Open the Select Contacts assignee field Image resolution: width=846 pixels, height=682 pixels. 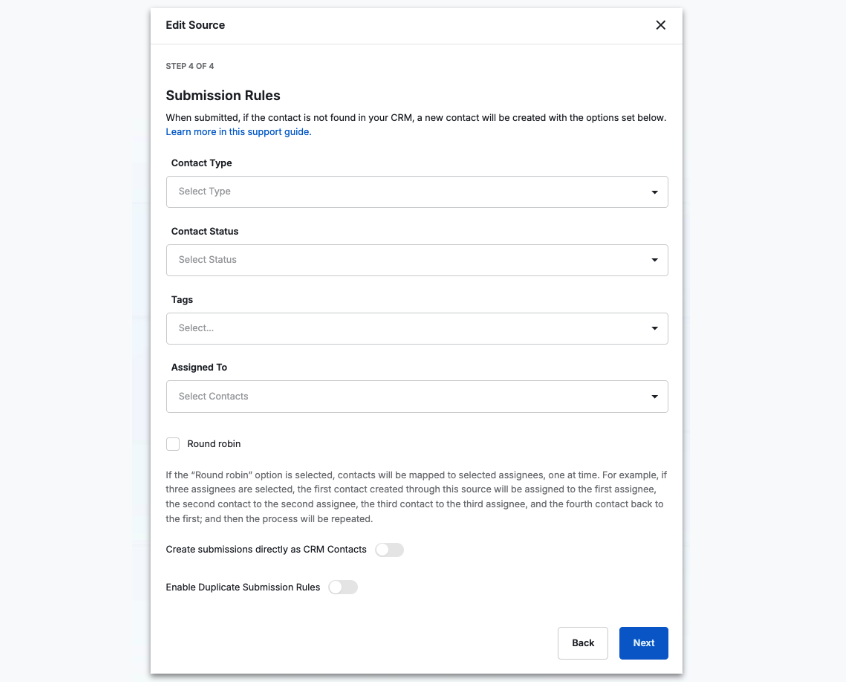coord(400,397)
